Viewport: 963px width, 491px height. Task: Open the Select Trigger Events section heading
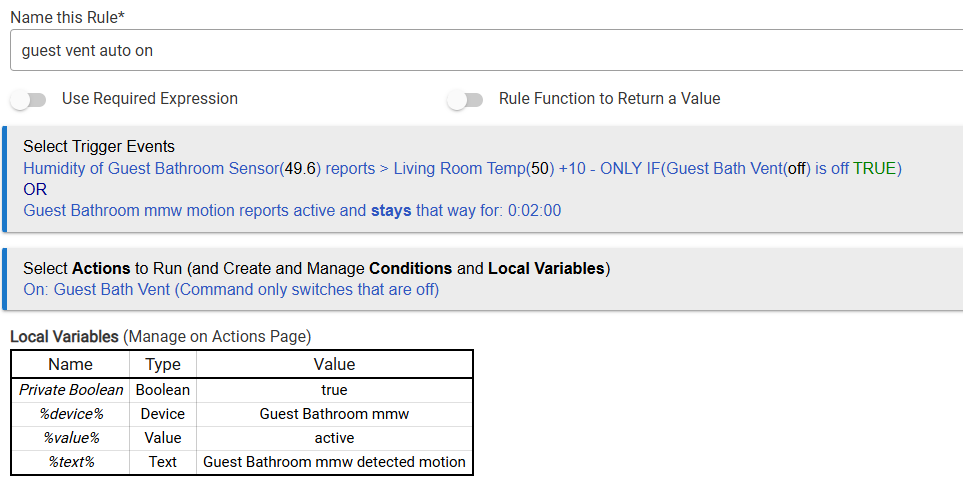(99, 147)
